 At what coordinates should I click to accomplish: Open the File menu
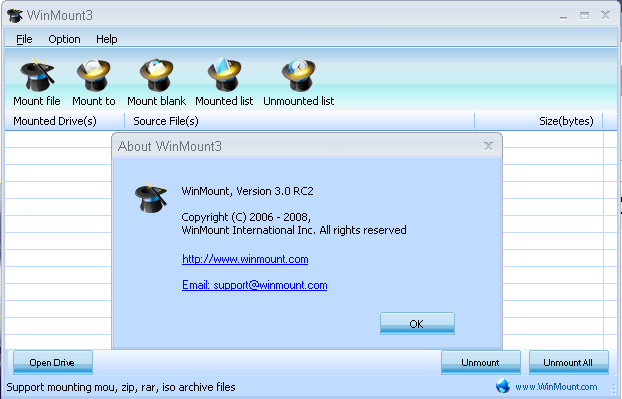[24, 39]
